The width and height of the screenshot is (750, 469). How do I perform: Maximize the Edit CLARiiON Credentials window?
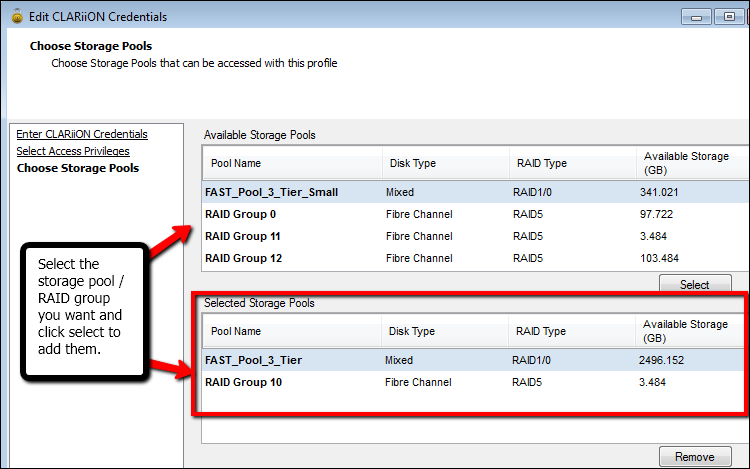click(729, 17)
